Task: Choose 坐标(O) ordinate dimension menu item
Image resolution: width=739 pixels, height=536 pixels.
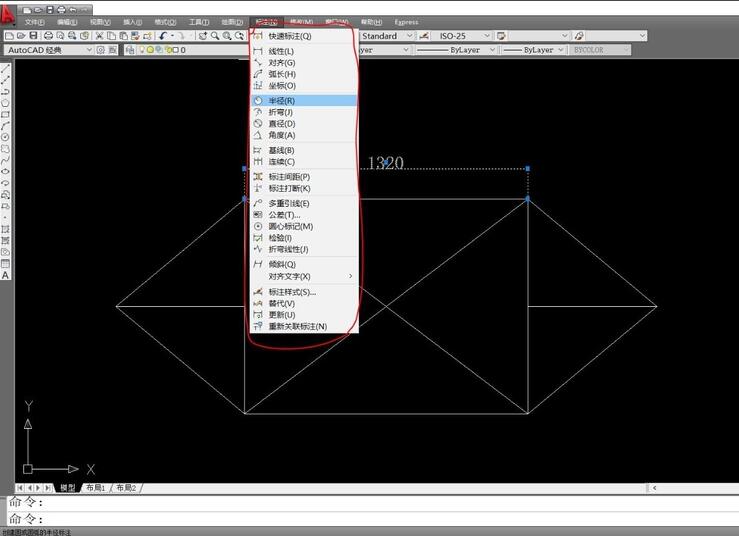Action: pos(304,85)
